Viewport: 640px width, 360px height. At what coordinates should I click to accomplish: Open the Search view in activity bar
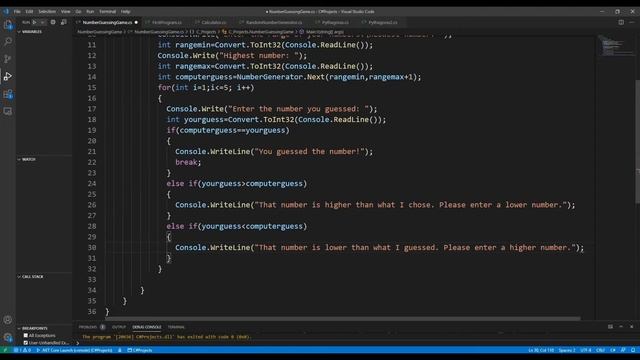[x=8, y=42]
